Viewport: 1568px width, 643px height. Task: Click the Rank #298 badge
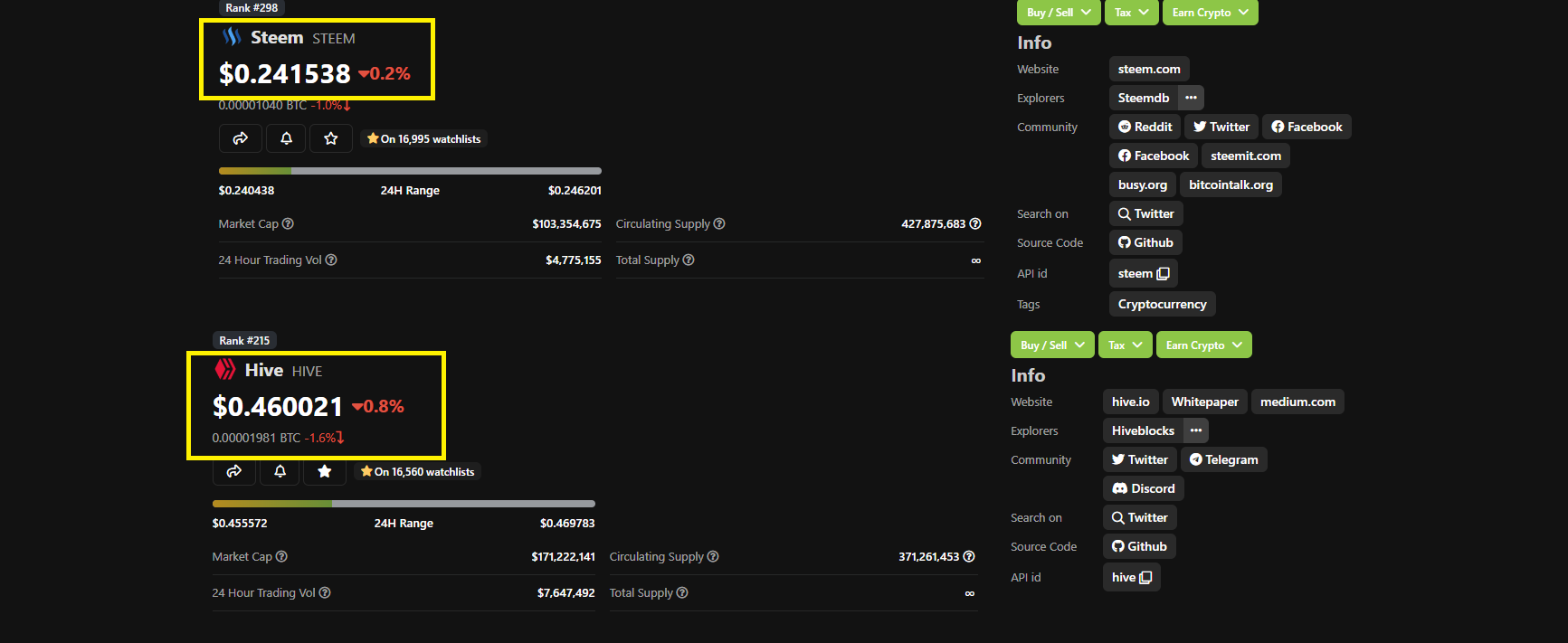(252, 7)
